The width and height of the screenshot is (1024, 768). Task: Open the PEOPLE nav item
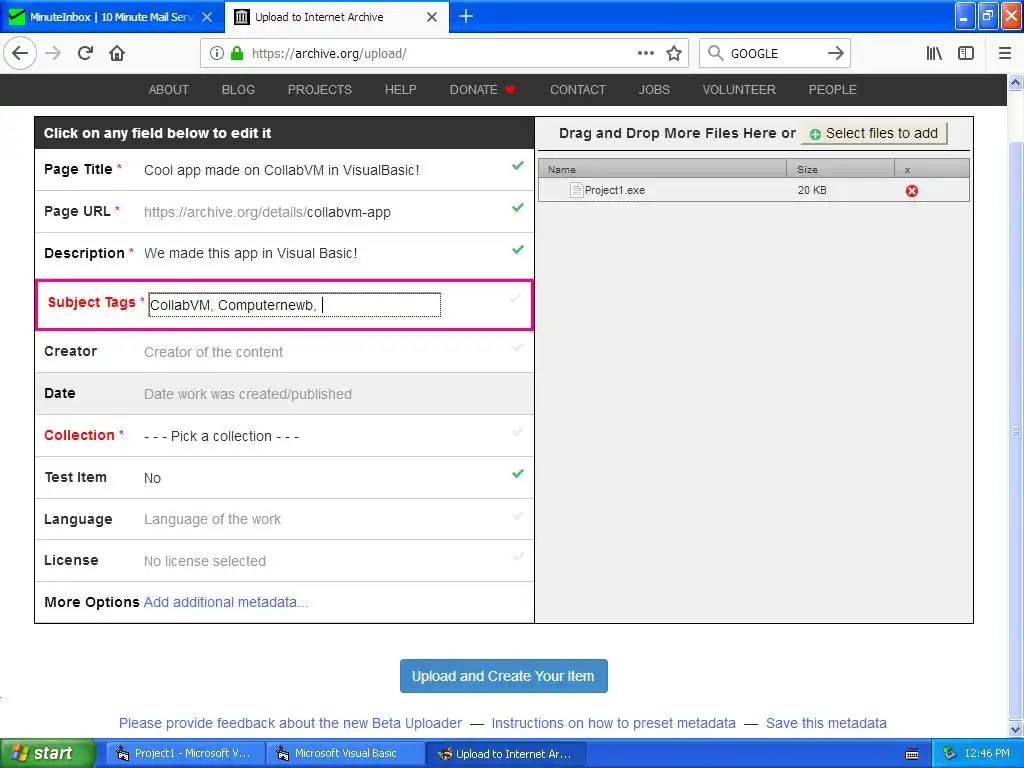point(833,90)
